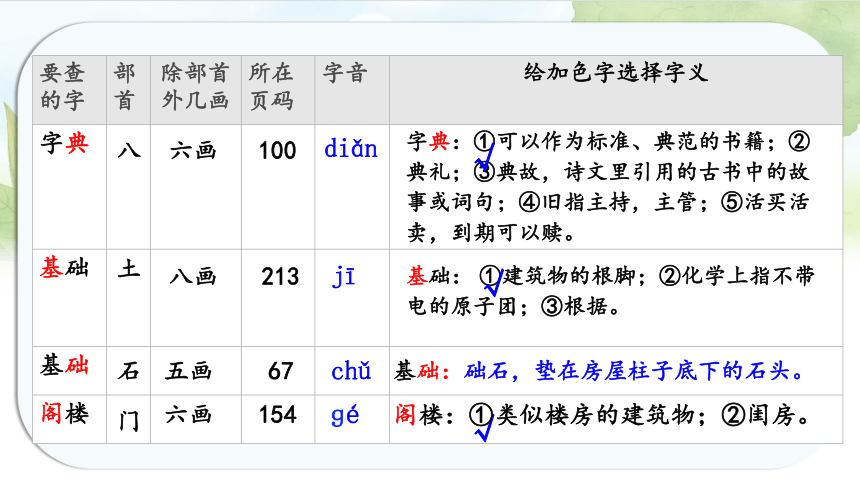Click the header cell '除部首外几画'
This screenshot has width=860, height=484.
coord(195,87)
